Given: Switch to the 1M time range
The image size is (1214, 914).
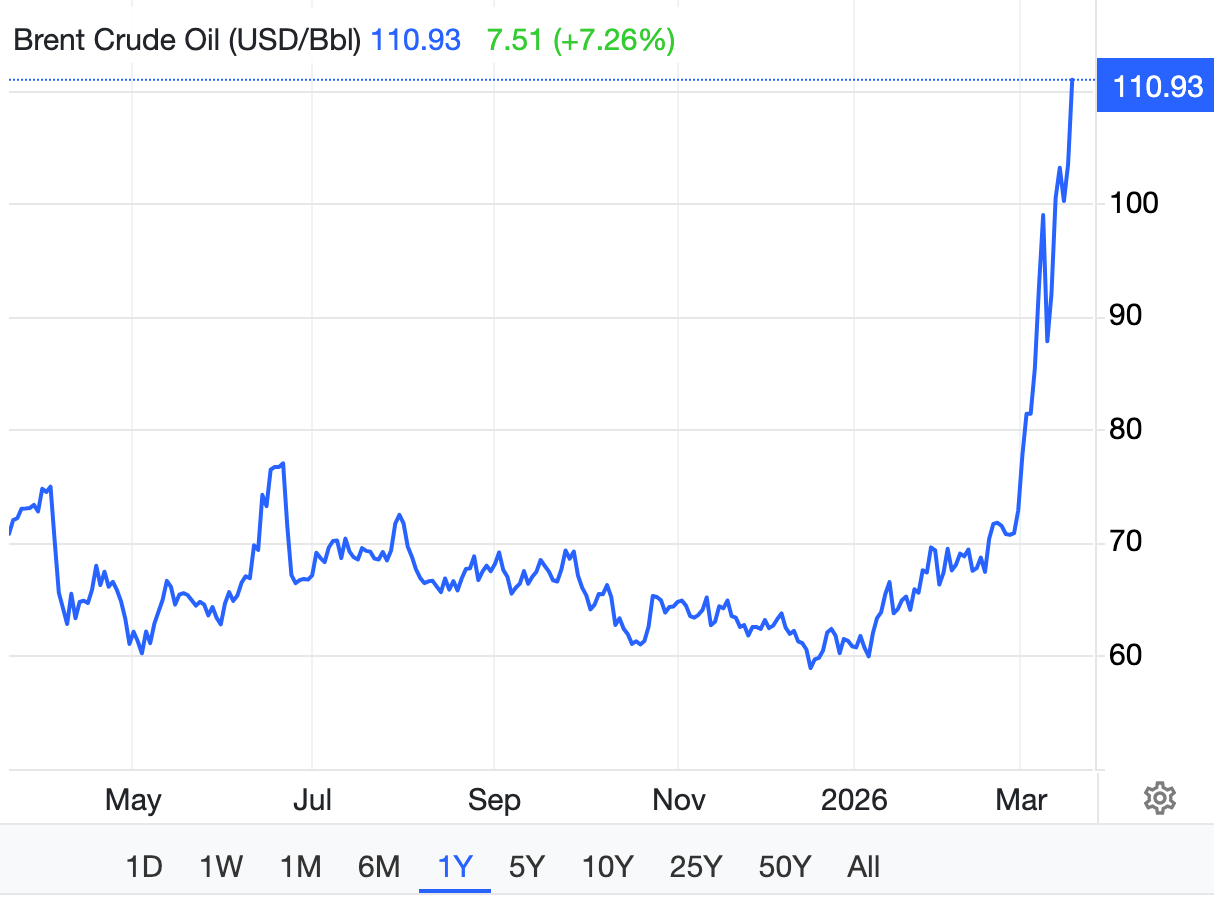Looking at the screenshot, I should (x=300, y=866).
